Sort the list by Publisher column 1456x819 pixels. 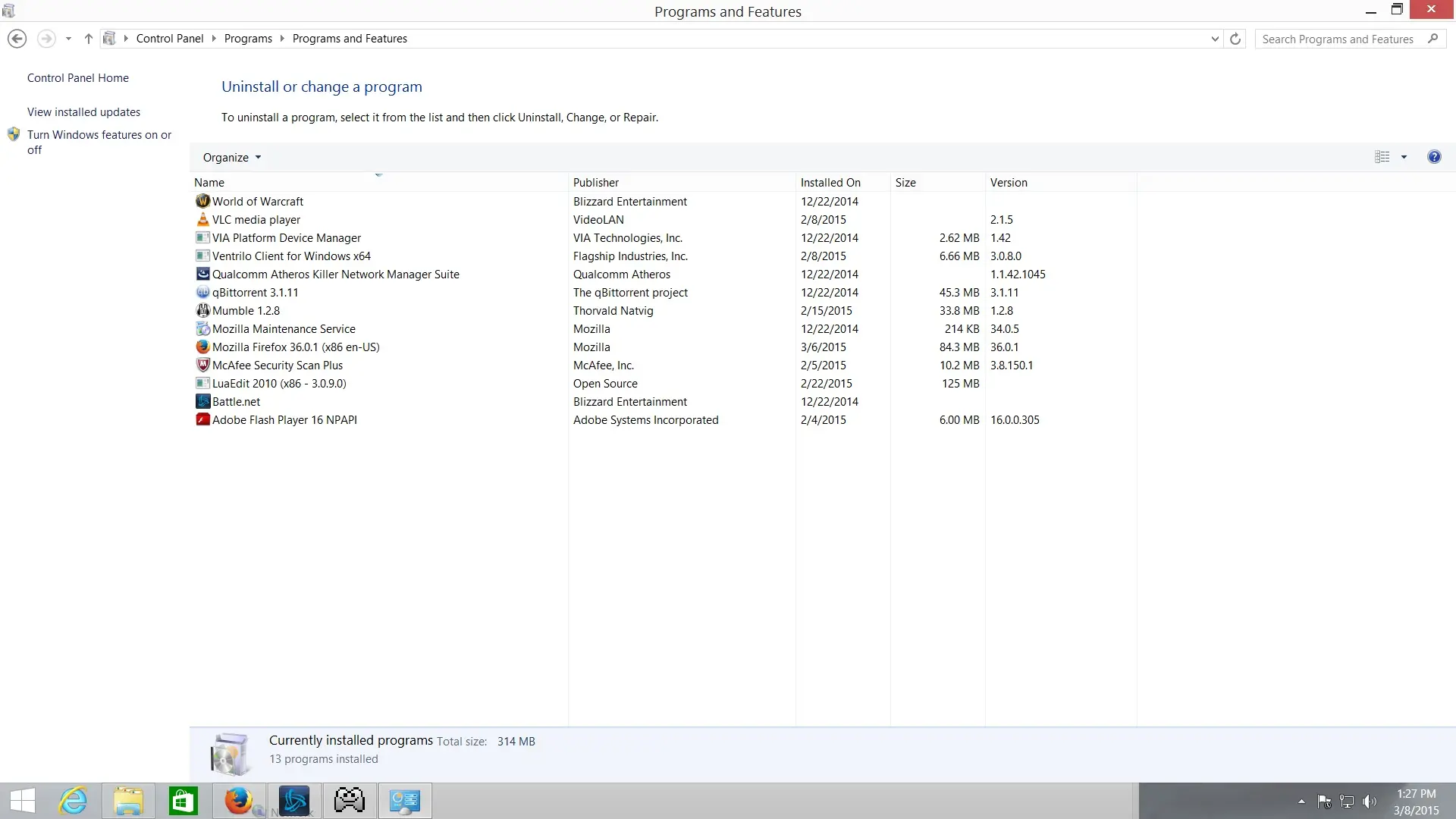pos(596,183)
